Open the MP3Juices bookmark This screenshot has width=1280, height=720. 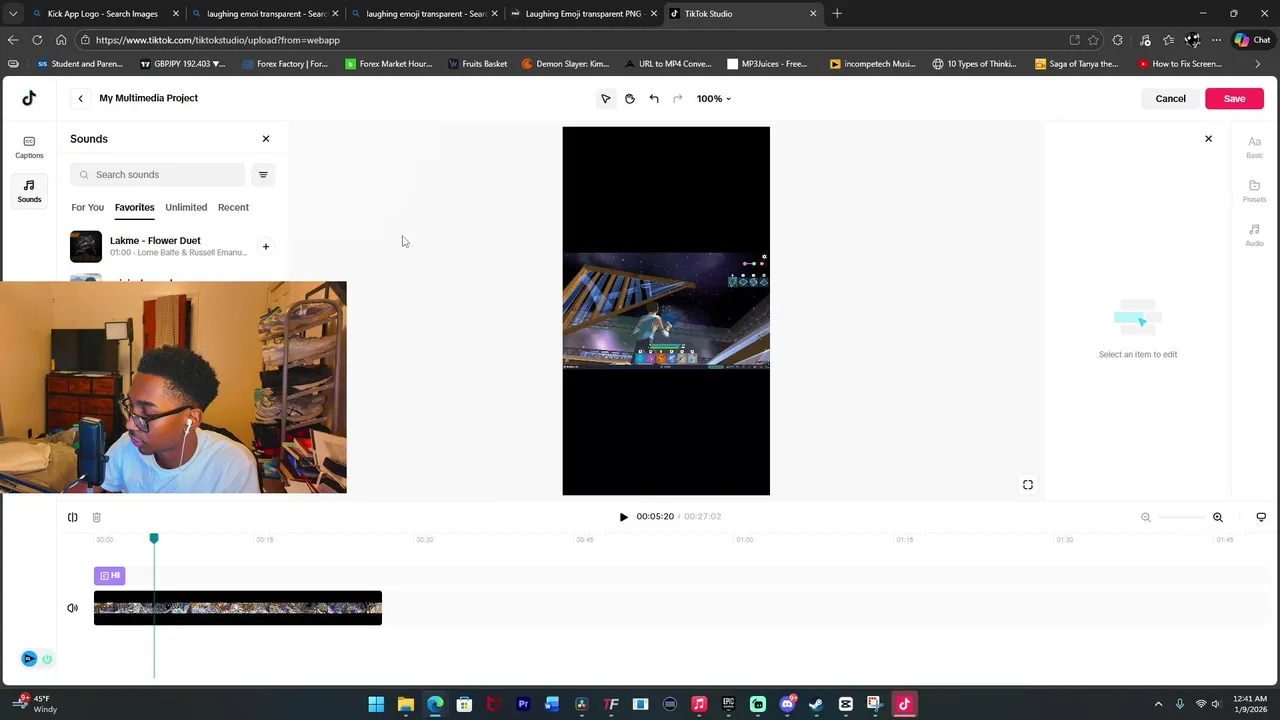pos(767,64)
